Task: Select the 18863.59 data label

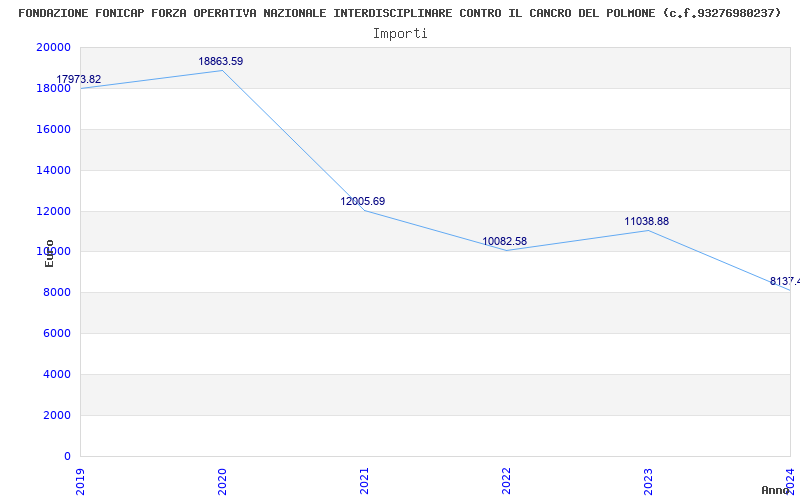Action: click(x=220, y=61)
